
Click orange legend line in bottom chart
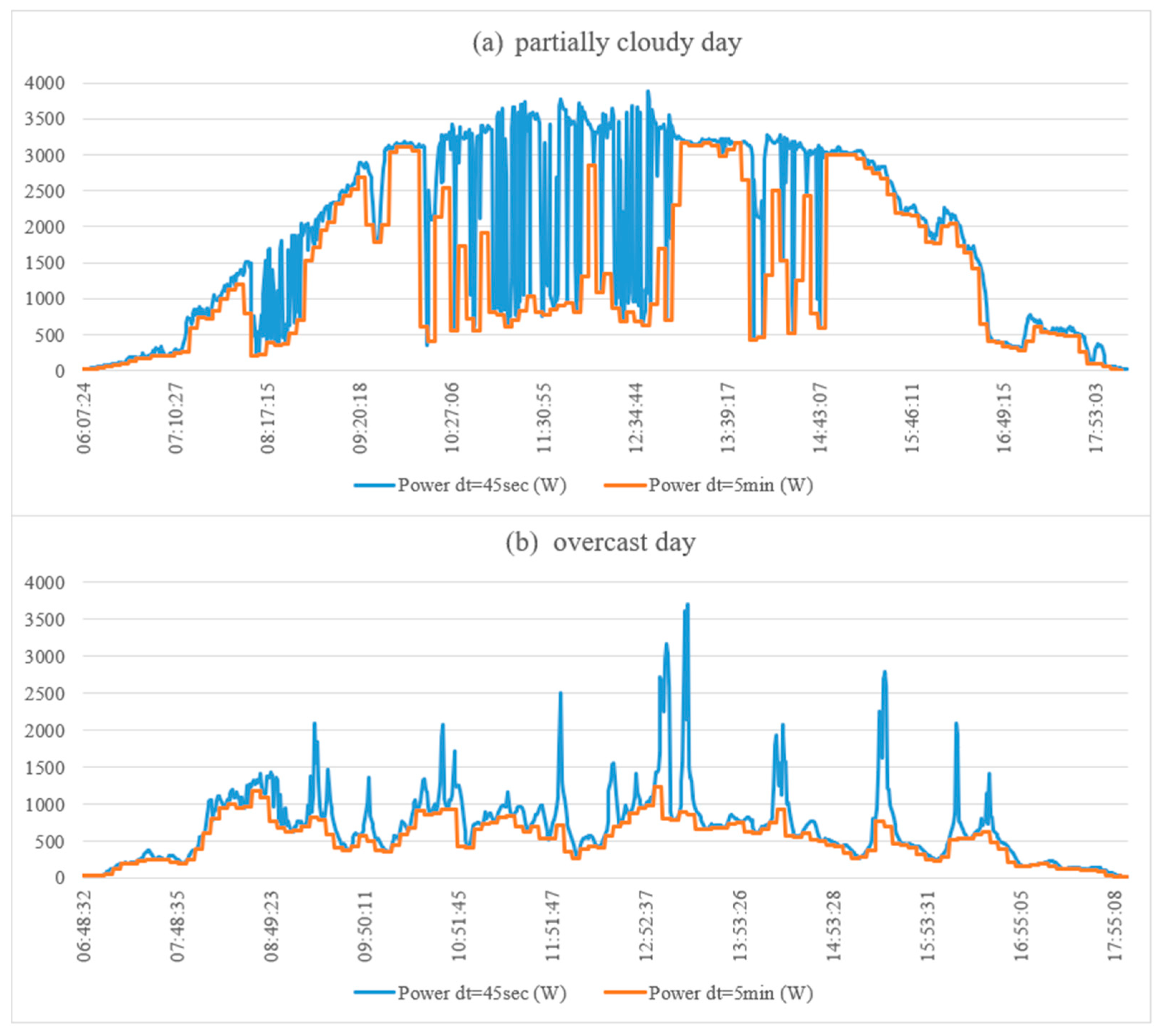pos(625,993)
